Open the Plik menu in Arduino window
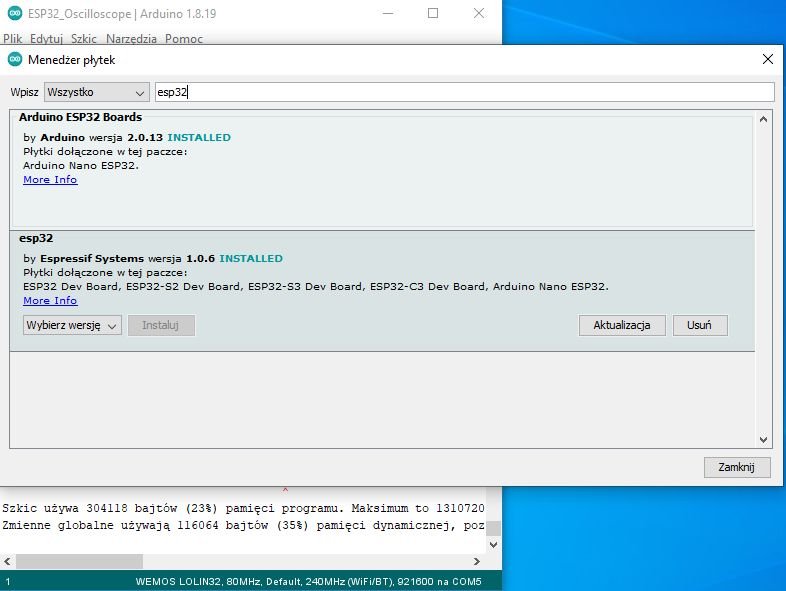786x591 pixels. [x=13, y=39]
